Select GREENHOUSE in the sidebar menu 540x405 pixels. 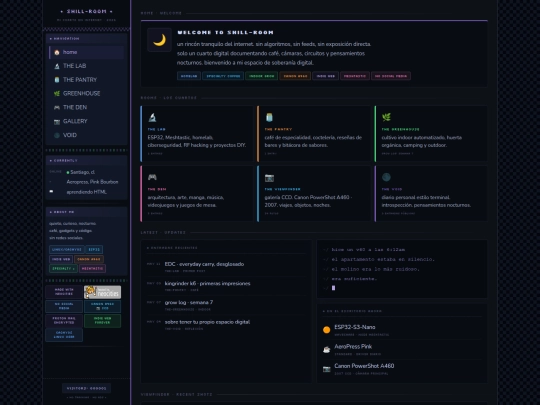[86, 94]
